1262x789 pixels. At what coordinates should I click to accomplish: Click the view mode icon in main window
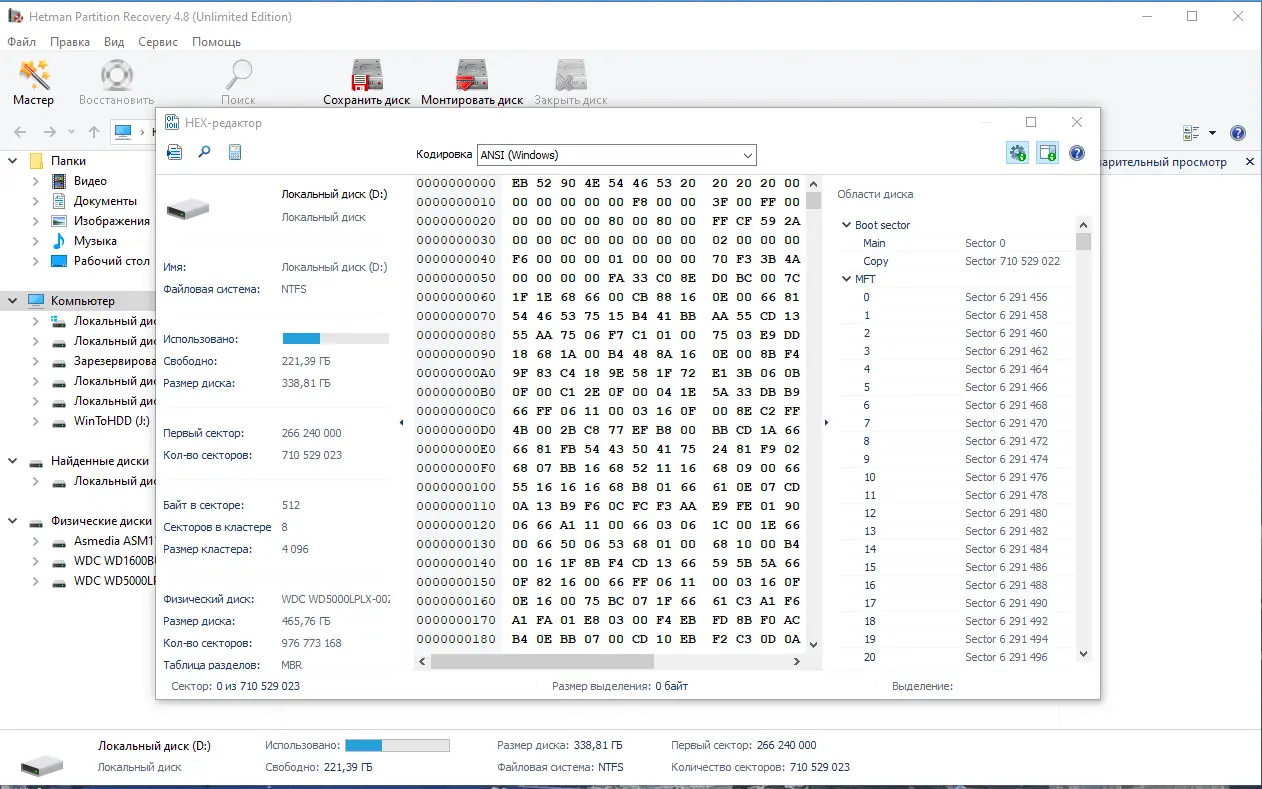point(1191,133)
